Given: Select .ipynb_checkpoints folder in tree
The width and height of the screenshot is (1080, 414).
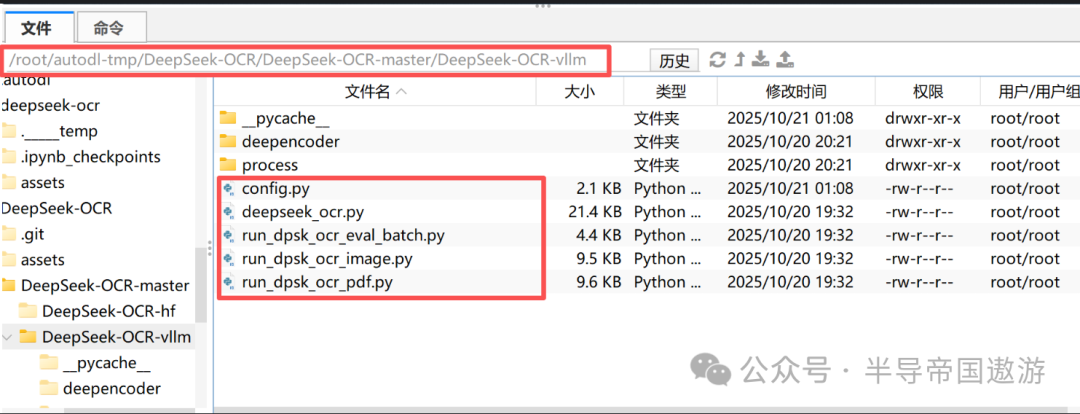Looking at the screenshot, I should (90, 156).
